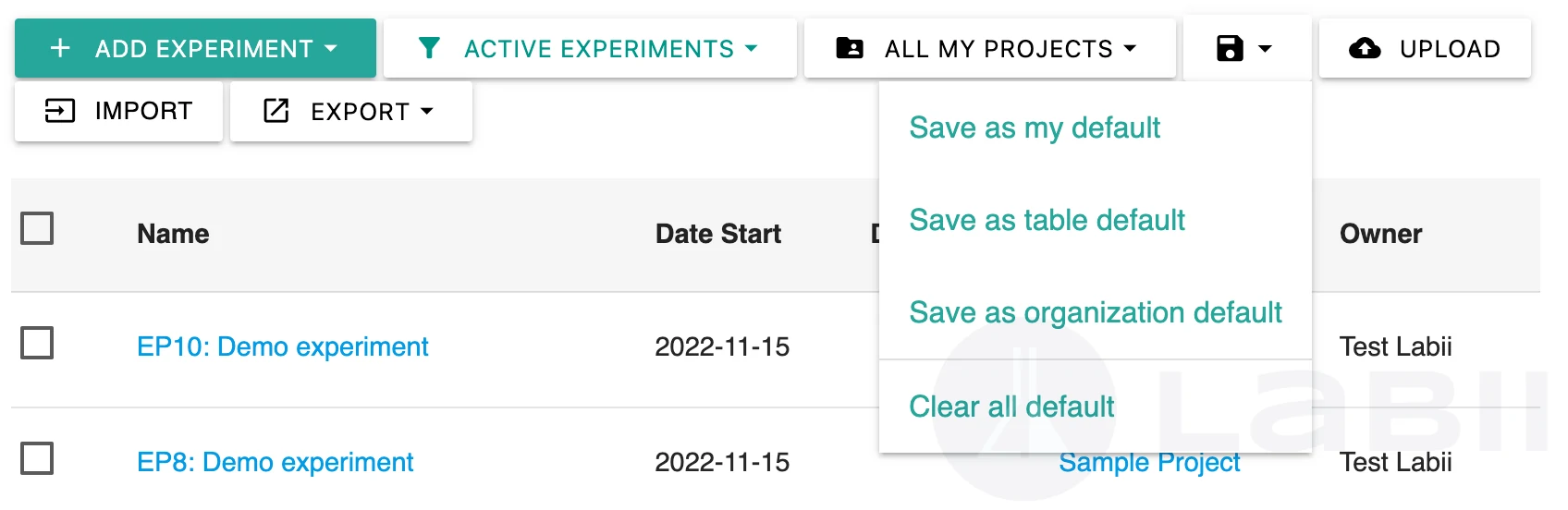
Task: Expand the Export dropdown caret
Action: (x=426, y=111)
